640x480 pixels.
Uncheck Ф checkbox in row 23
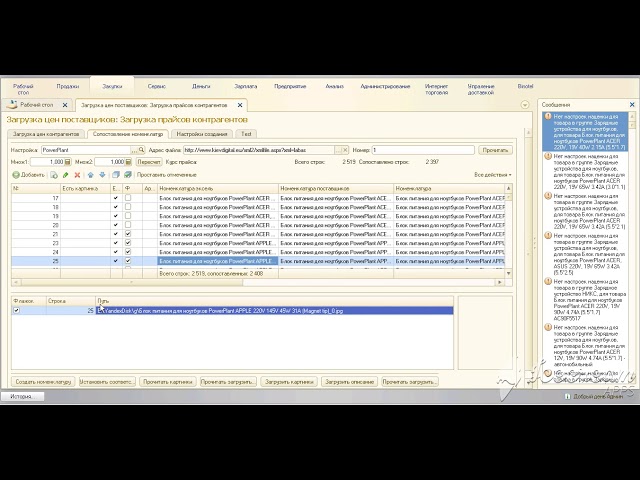[128, 242]
